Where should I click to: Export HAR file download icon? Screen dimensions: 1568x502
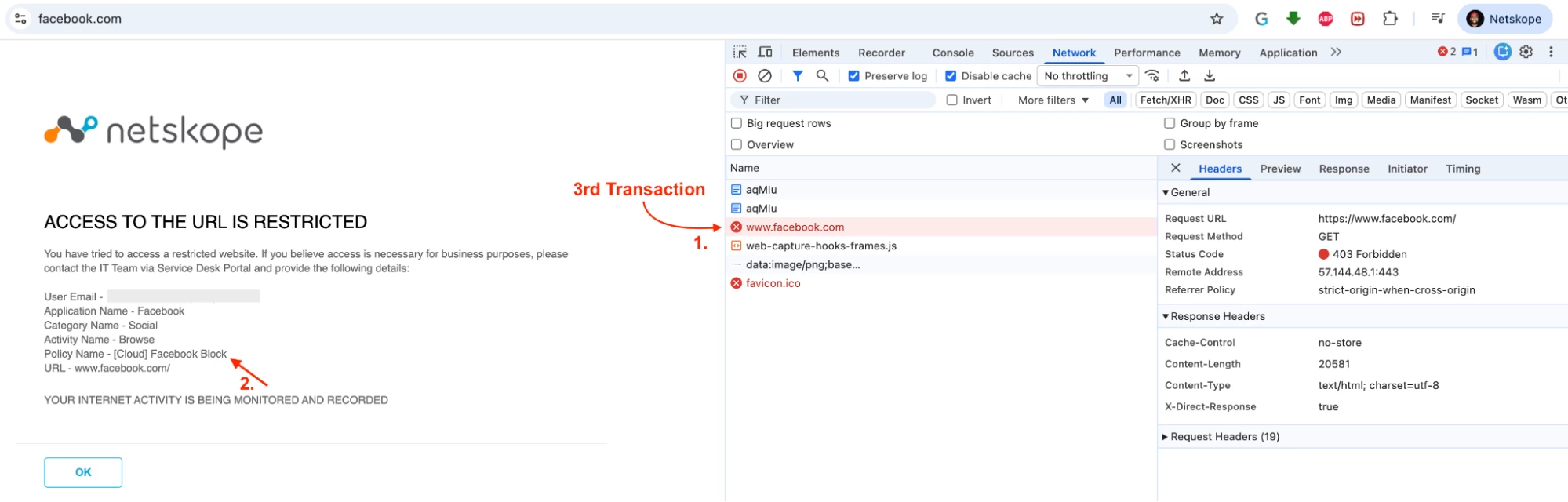click(x=1210, y=75)
